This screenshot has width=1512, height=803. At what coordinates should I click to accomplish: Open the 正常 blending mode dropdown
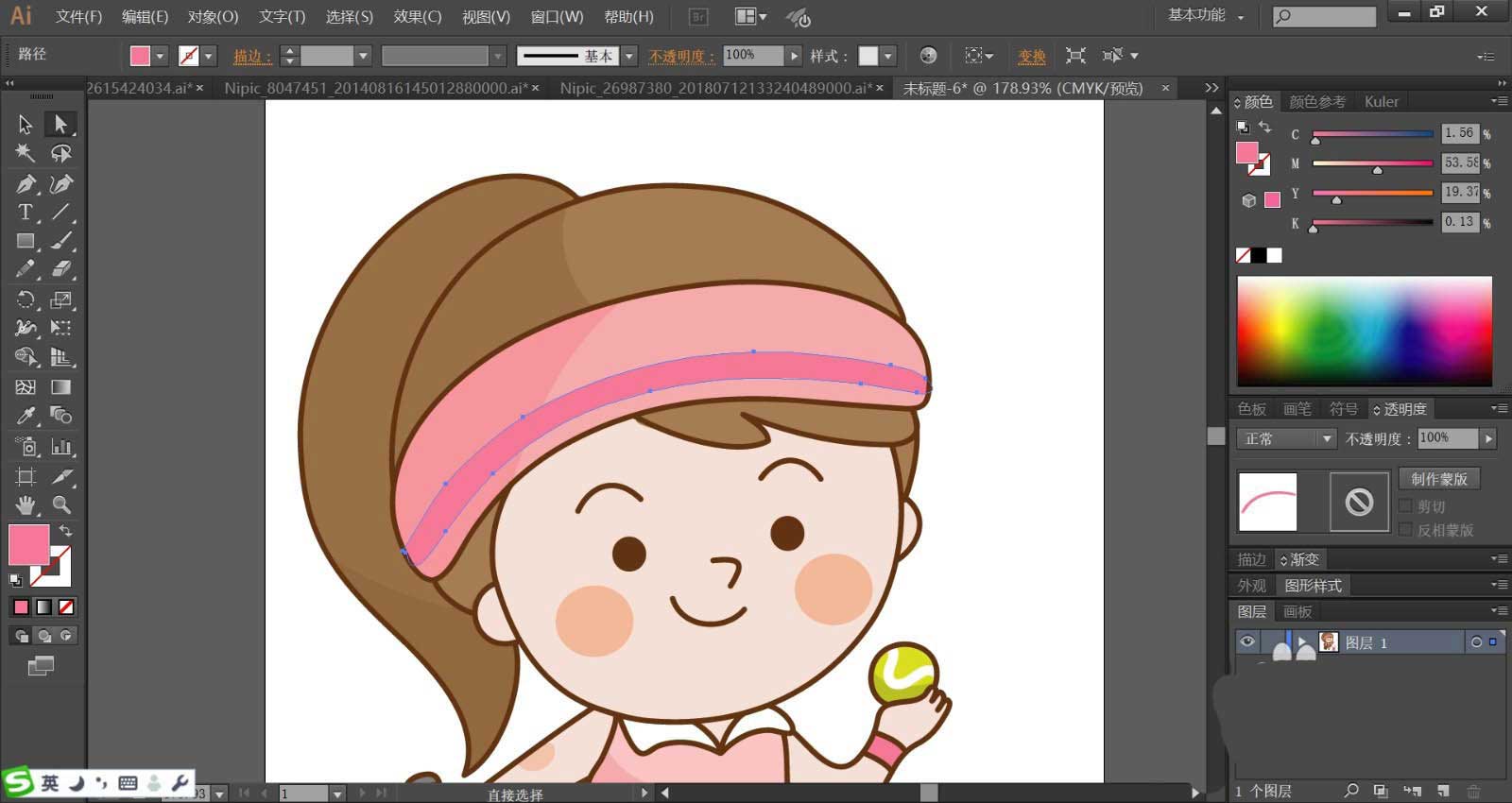(1286, 438)
